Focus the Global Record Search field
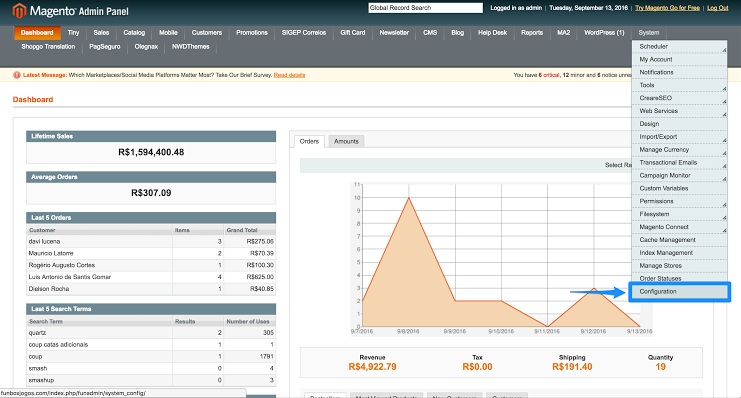 (425, 8)
